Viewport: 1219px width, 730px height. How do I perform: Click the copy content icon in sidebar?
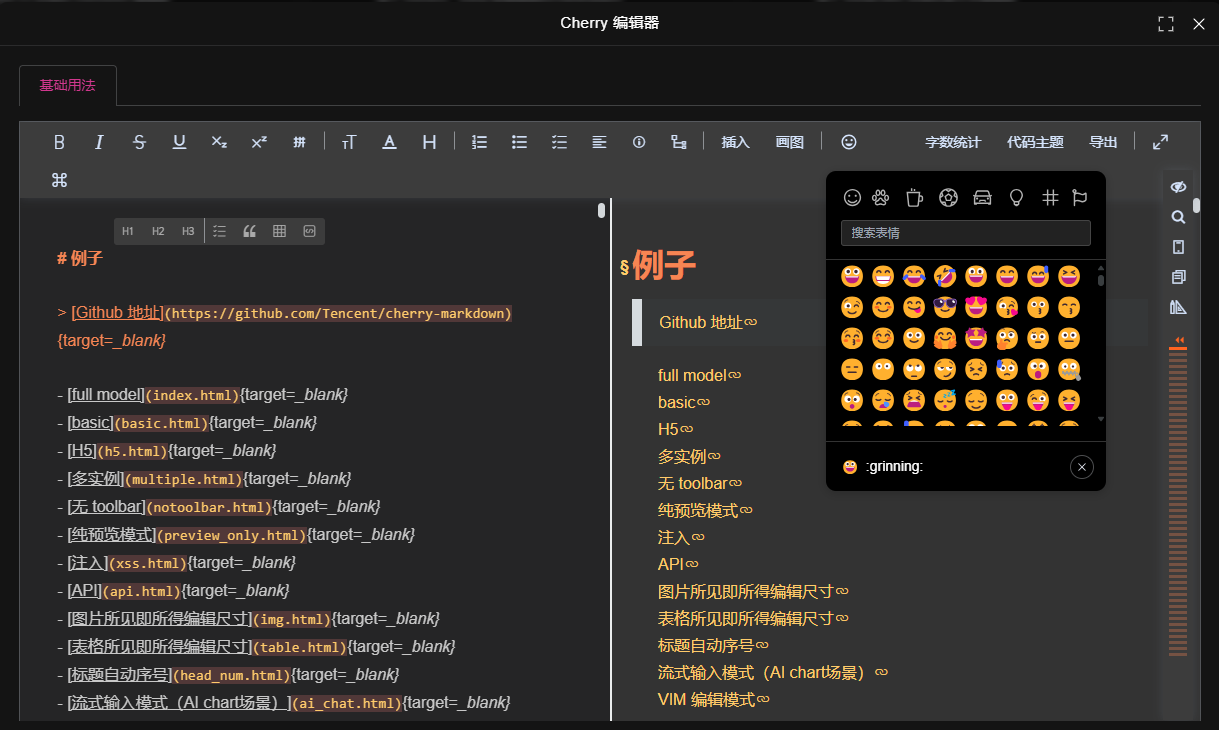(1178, 276)
